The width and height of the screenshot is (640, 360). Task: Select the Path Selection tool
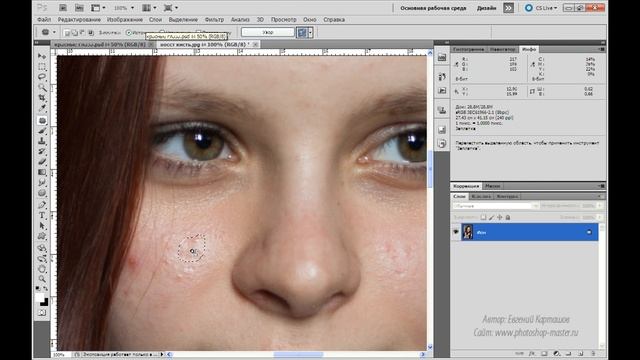click(x=42, y=226)
